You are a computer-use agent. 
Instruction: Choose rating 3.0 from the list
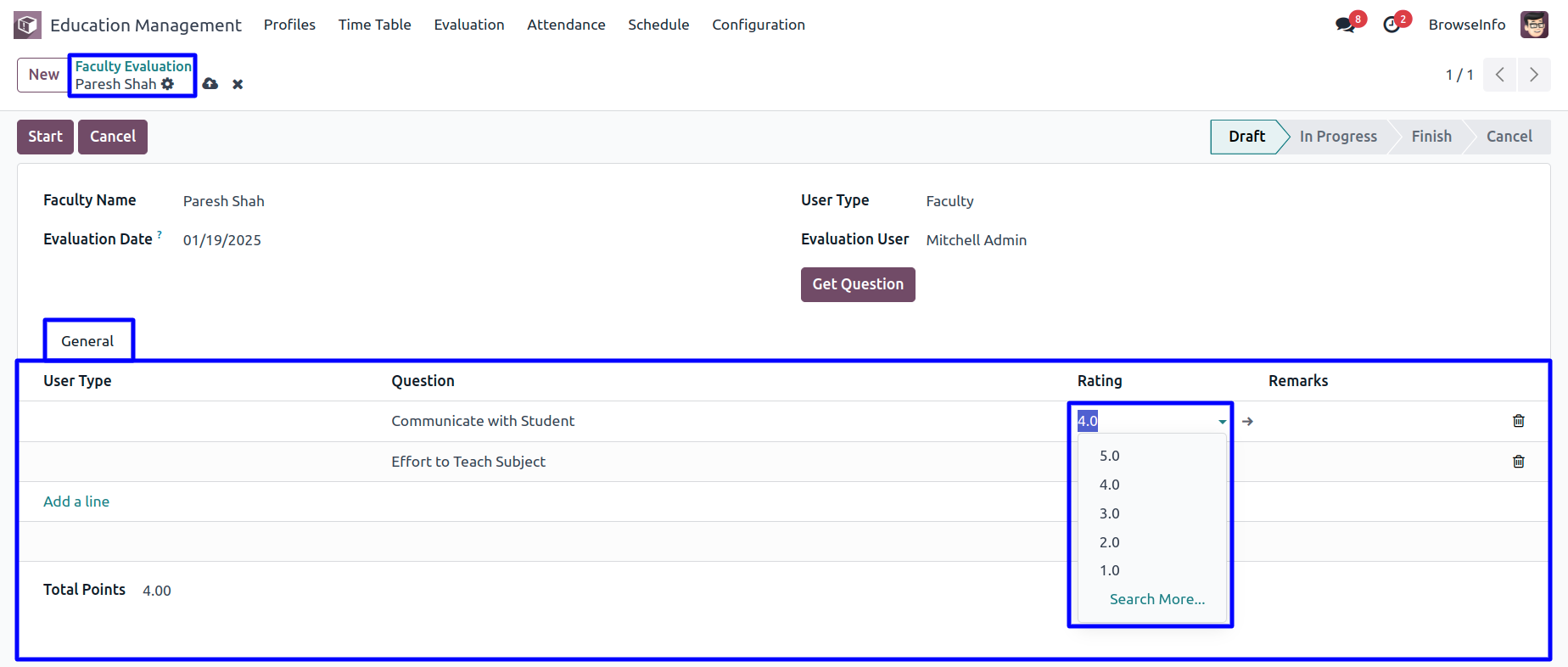(x=1152, y=513)
